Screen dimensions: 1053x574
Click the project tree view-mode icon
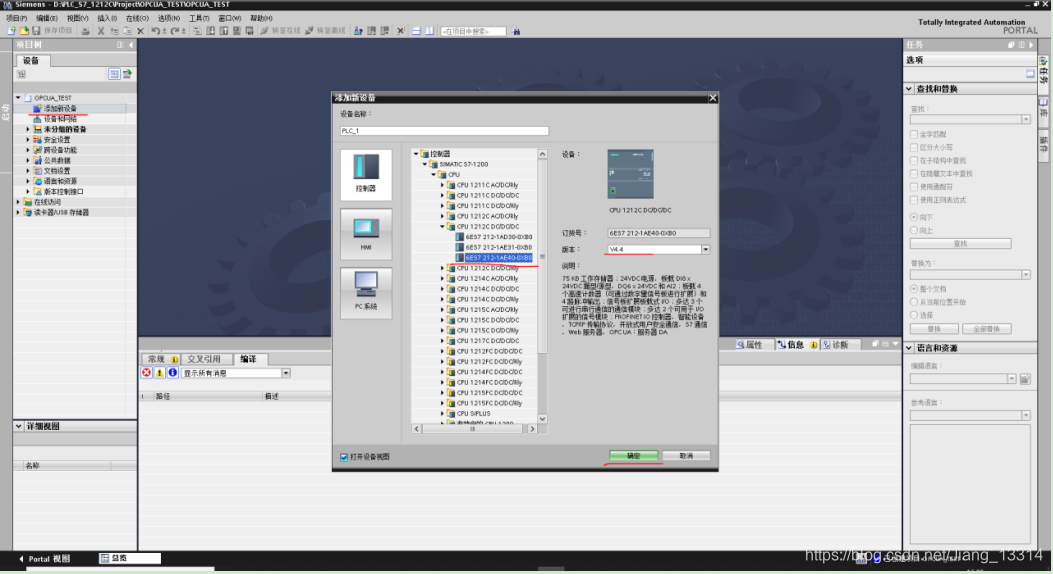pyautogui.click(x=114, y=74)
